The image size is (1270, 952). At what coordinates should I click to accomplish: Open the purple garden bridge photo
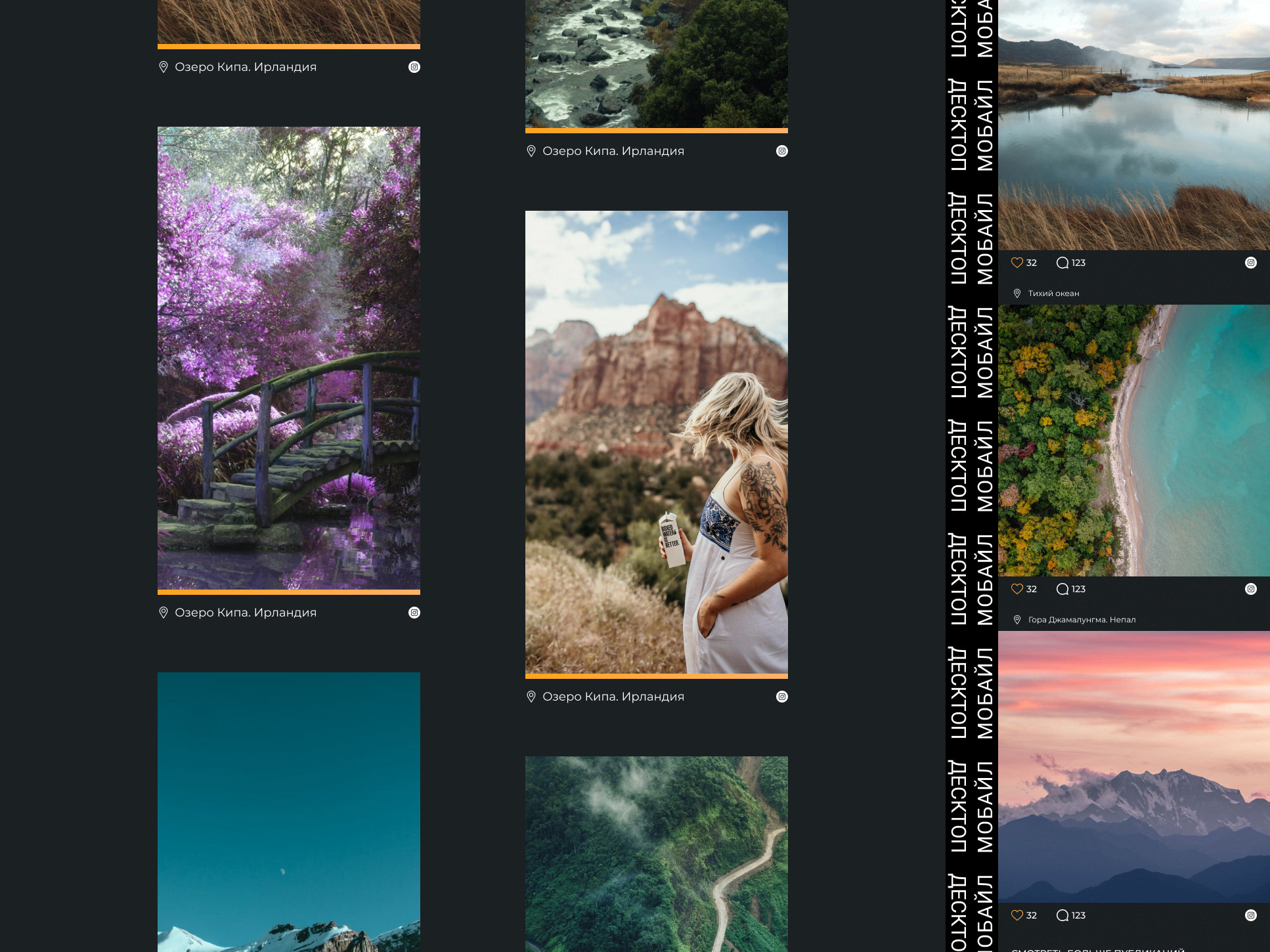click(289, 358)
